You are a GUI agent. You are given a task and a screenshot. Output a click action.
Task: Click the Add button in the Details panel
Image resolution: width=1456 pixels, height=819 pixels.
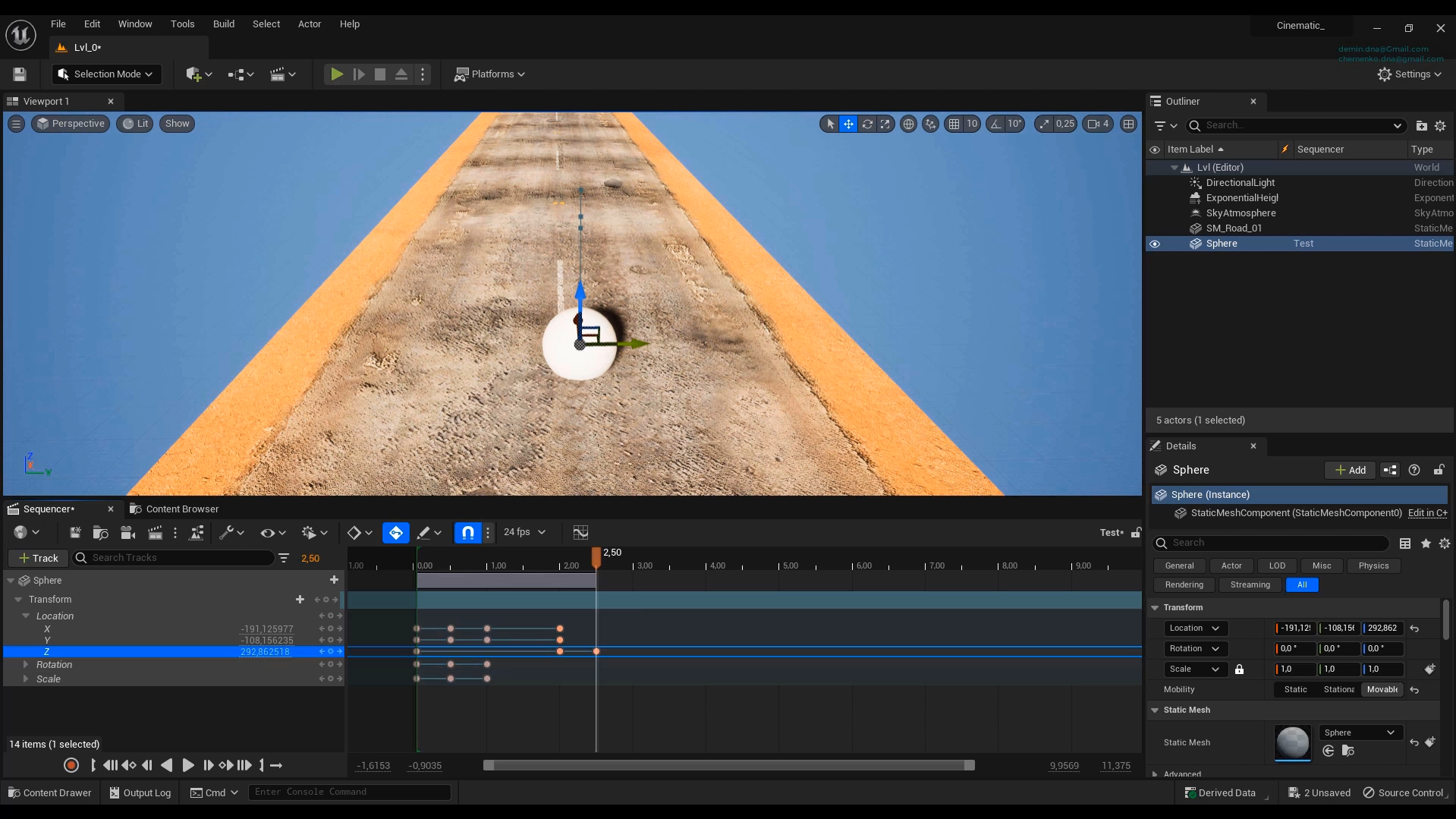(x=1350, y=470)
